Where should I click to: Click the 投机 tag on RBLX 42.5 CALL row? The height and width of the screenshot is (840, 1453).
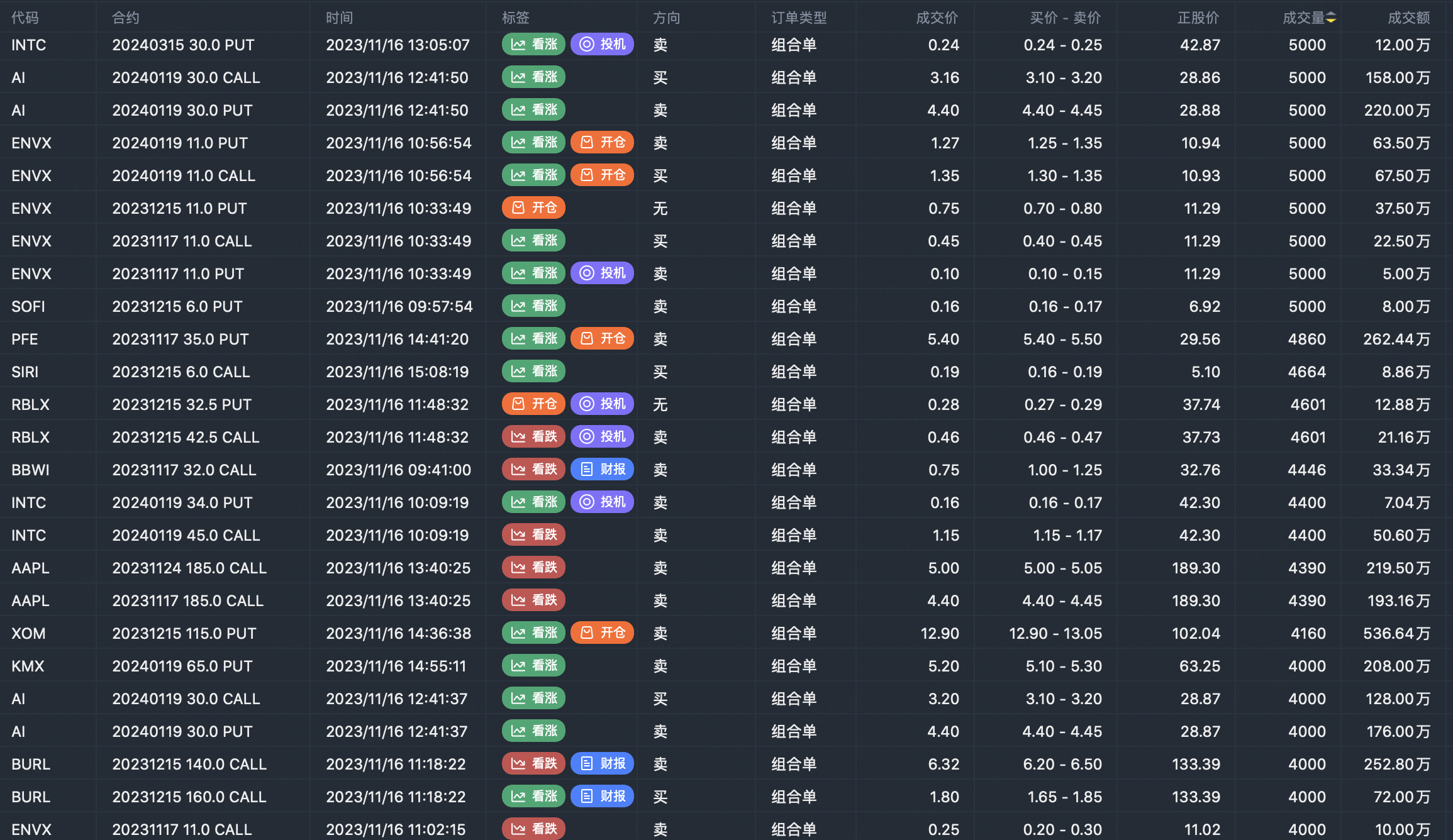coord(603,436)
